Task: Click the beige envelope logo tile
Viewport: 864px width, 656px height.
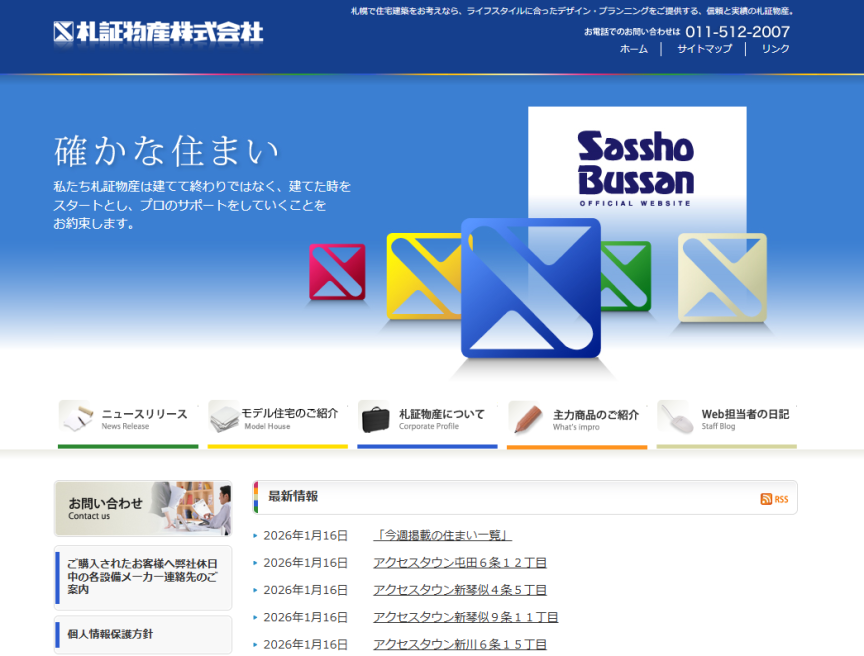Action: coord(722,279)
